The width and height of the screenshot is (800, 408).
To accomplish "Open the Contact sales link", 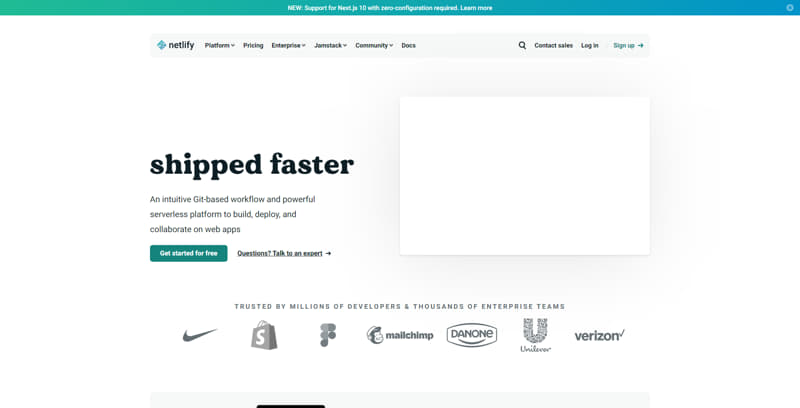I will point(554,45).
